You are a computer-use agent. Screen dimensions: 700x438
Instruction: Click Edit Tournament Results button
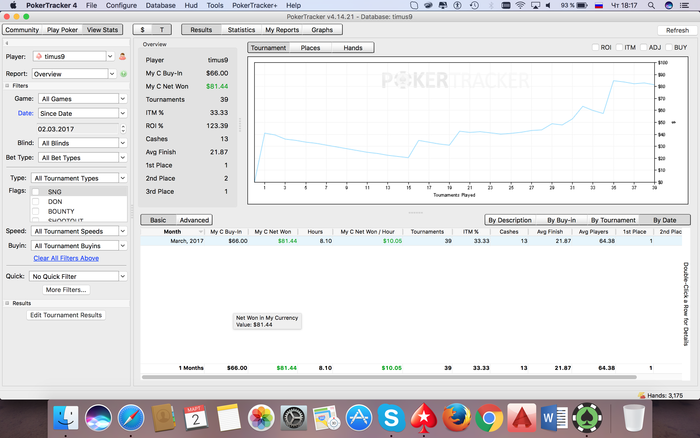click(66, 315)
